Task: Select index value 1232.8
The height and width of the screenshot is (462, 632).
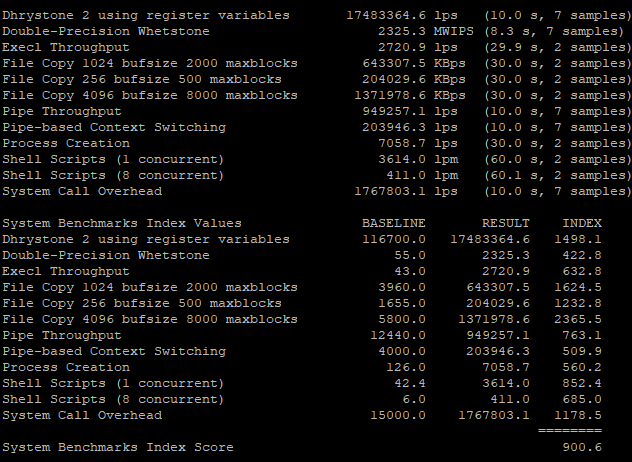Action: pyautogui.click(x=578, y=303)
